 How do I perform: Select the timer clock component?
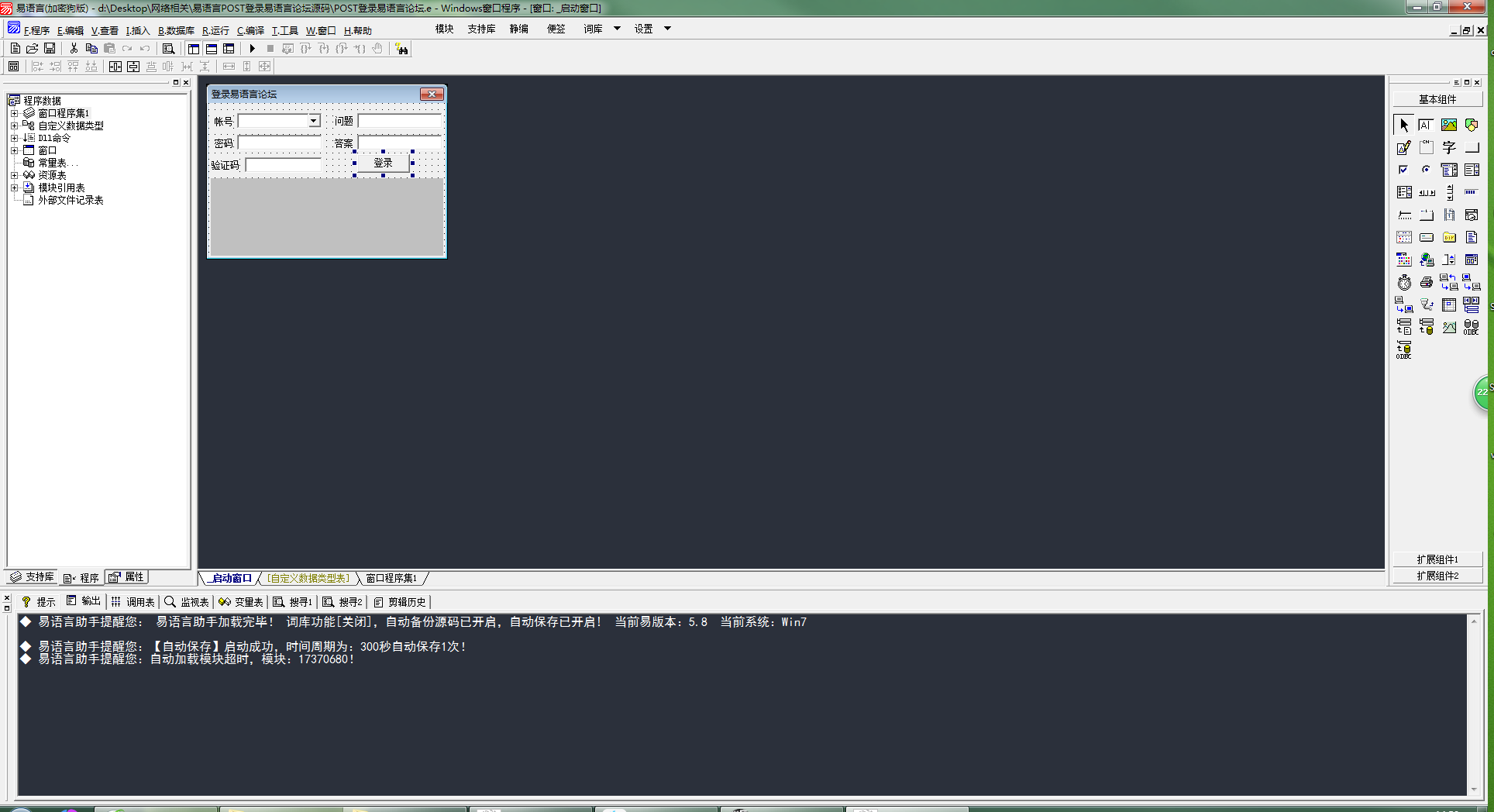tap(1404, 283)
